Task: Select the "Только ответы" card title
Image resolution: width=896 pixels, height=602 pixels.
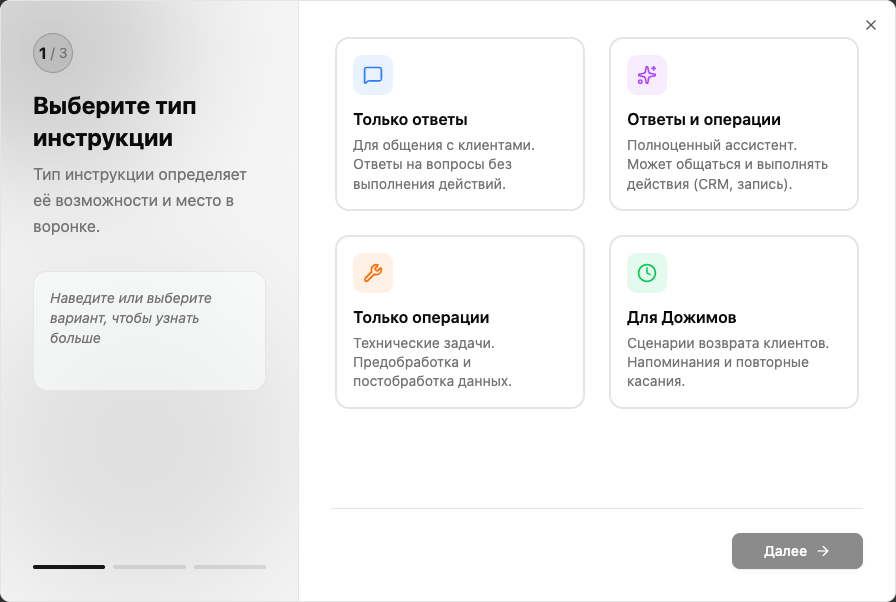Action: click(x=410, y=120)
